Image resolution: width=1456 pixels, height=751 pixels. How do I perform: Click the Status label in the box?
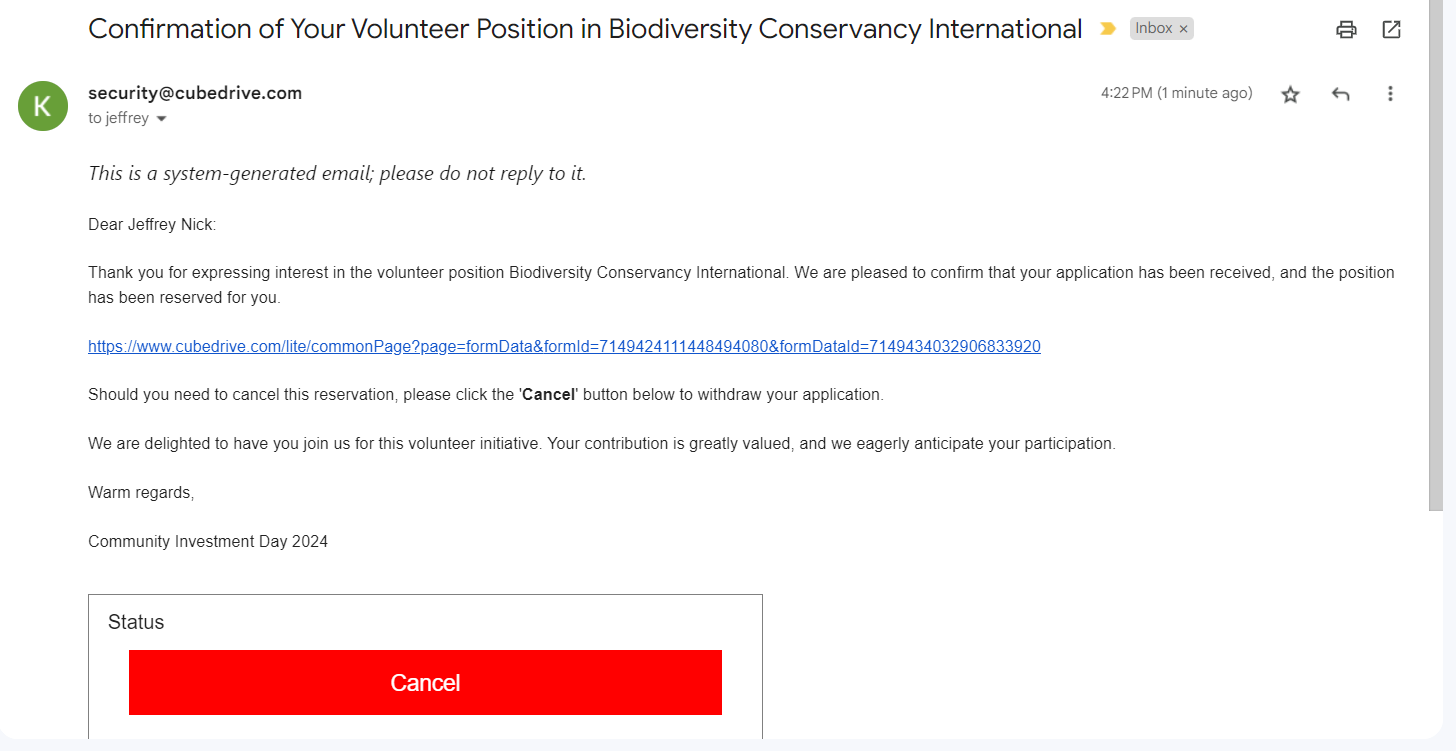pyautogui.click(x=136, y=622)
